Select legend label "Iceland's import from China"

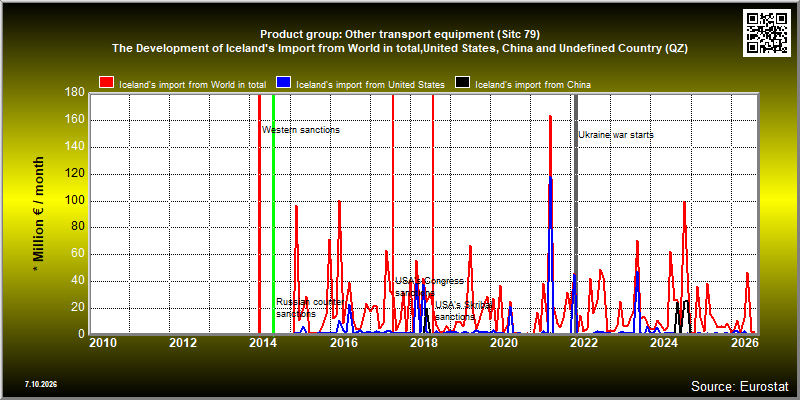[533, 85]
